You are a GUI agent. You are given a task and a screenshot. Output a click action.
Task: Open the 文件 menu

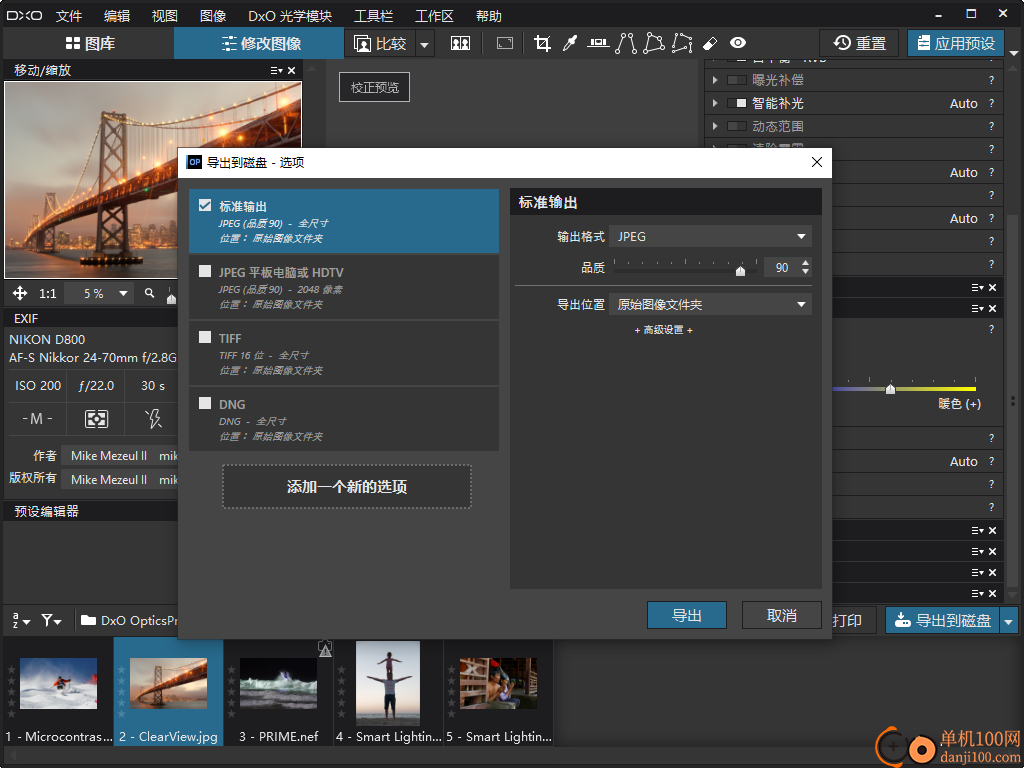[x=69, y=16]
